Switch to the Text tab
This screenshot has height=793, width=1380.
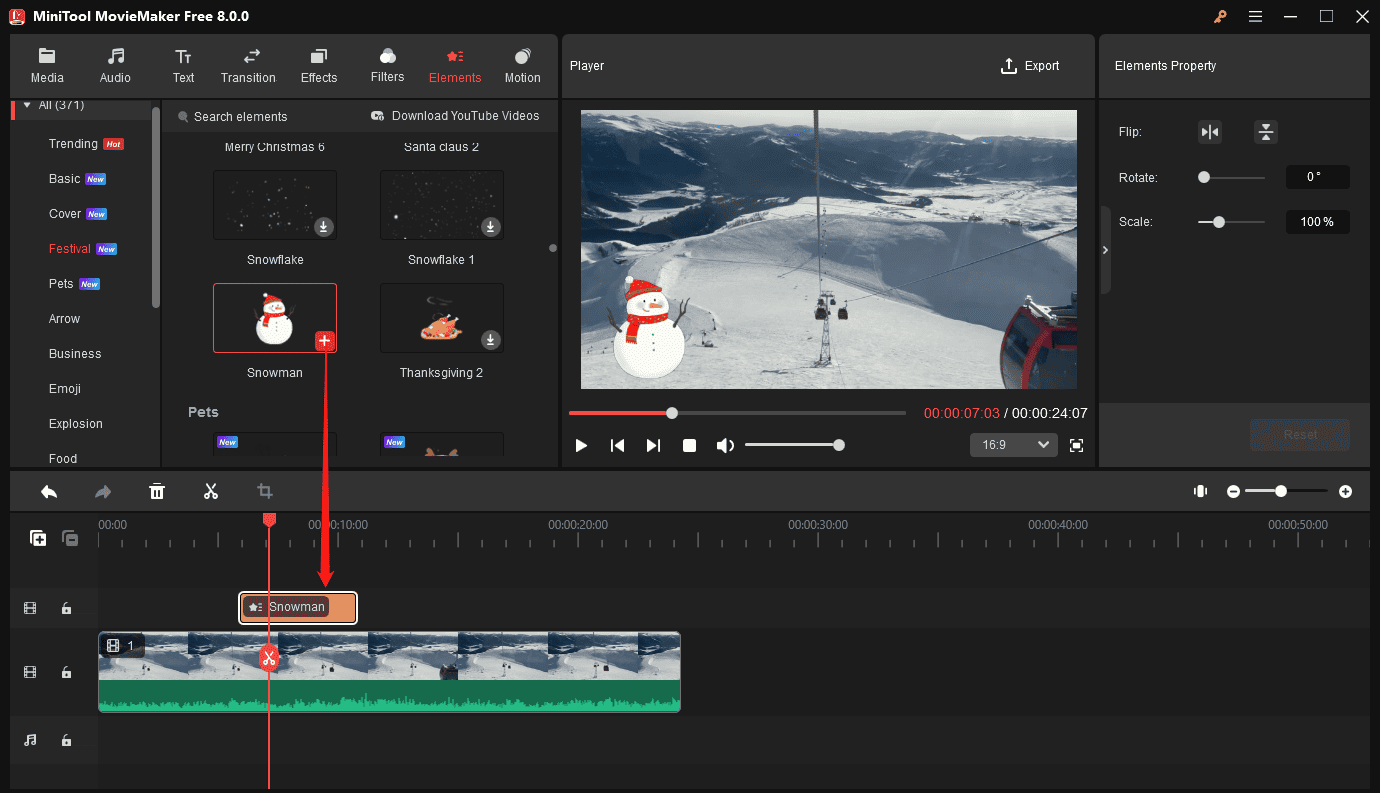point(183,66)
